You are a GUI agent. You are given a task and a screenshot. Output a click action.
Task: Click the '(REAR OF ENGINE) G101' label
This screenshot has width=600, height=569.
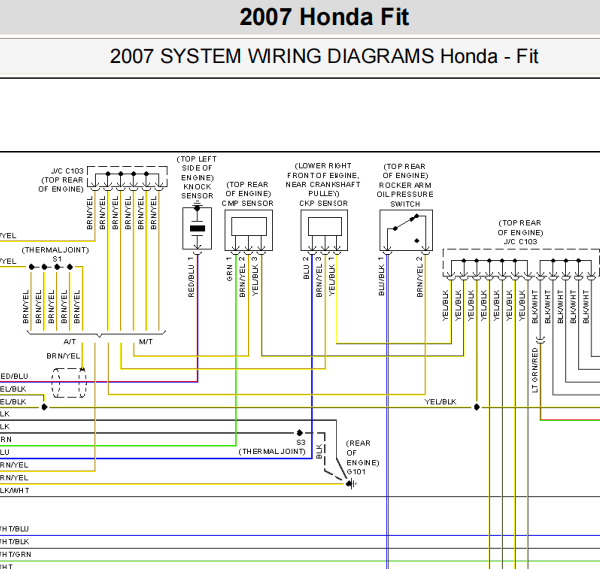[x=362, y=458]
